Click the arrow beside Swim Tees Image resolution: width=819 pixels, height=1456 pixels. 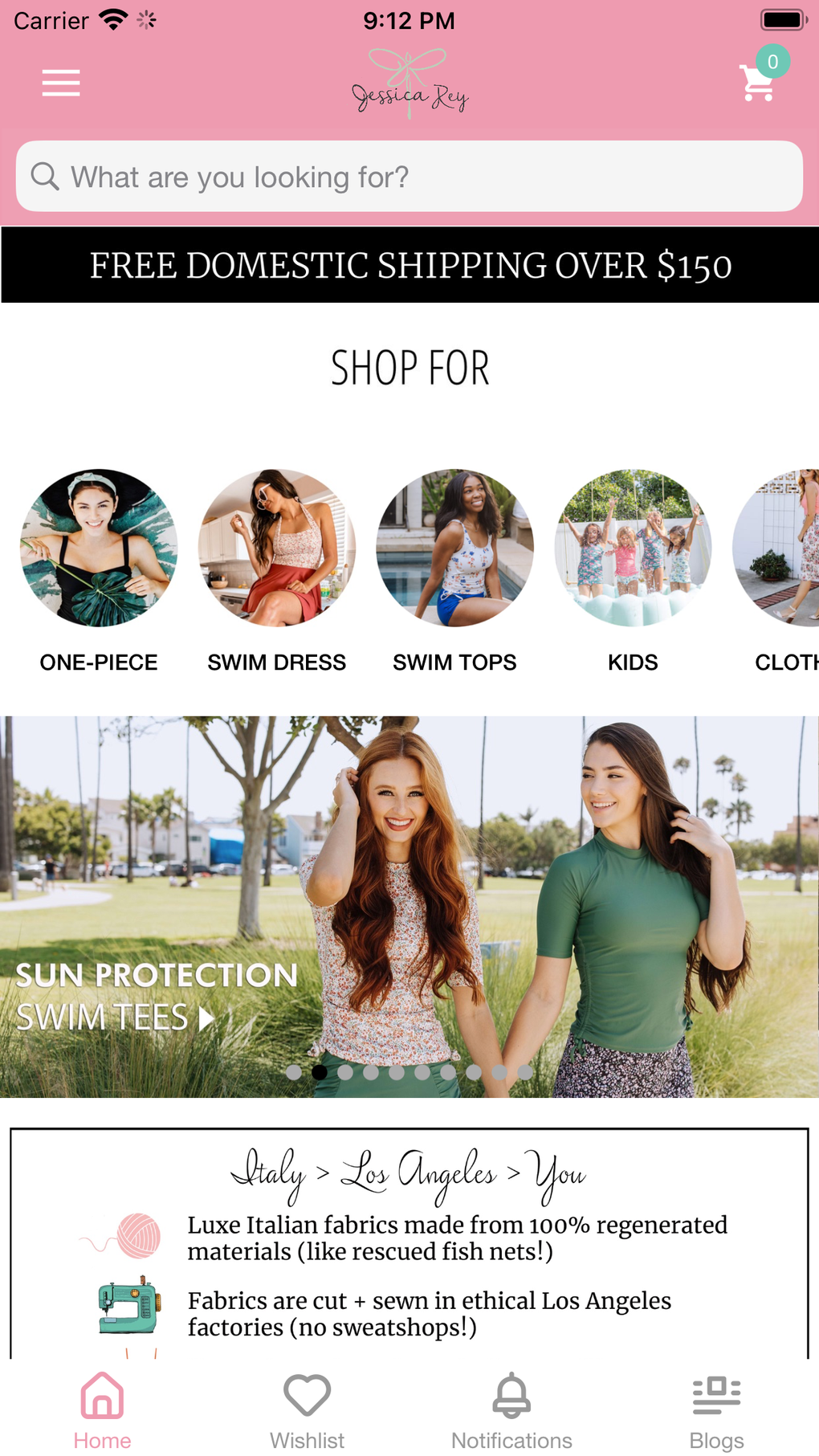[x=206, y=1018]
